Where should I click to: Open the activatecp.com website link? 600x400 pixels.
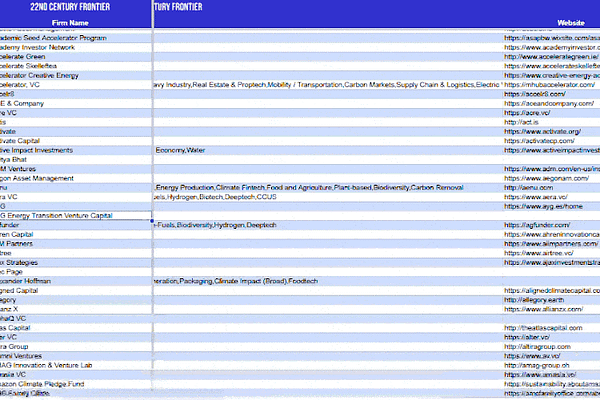click(539, 141)
